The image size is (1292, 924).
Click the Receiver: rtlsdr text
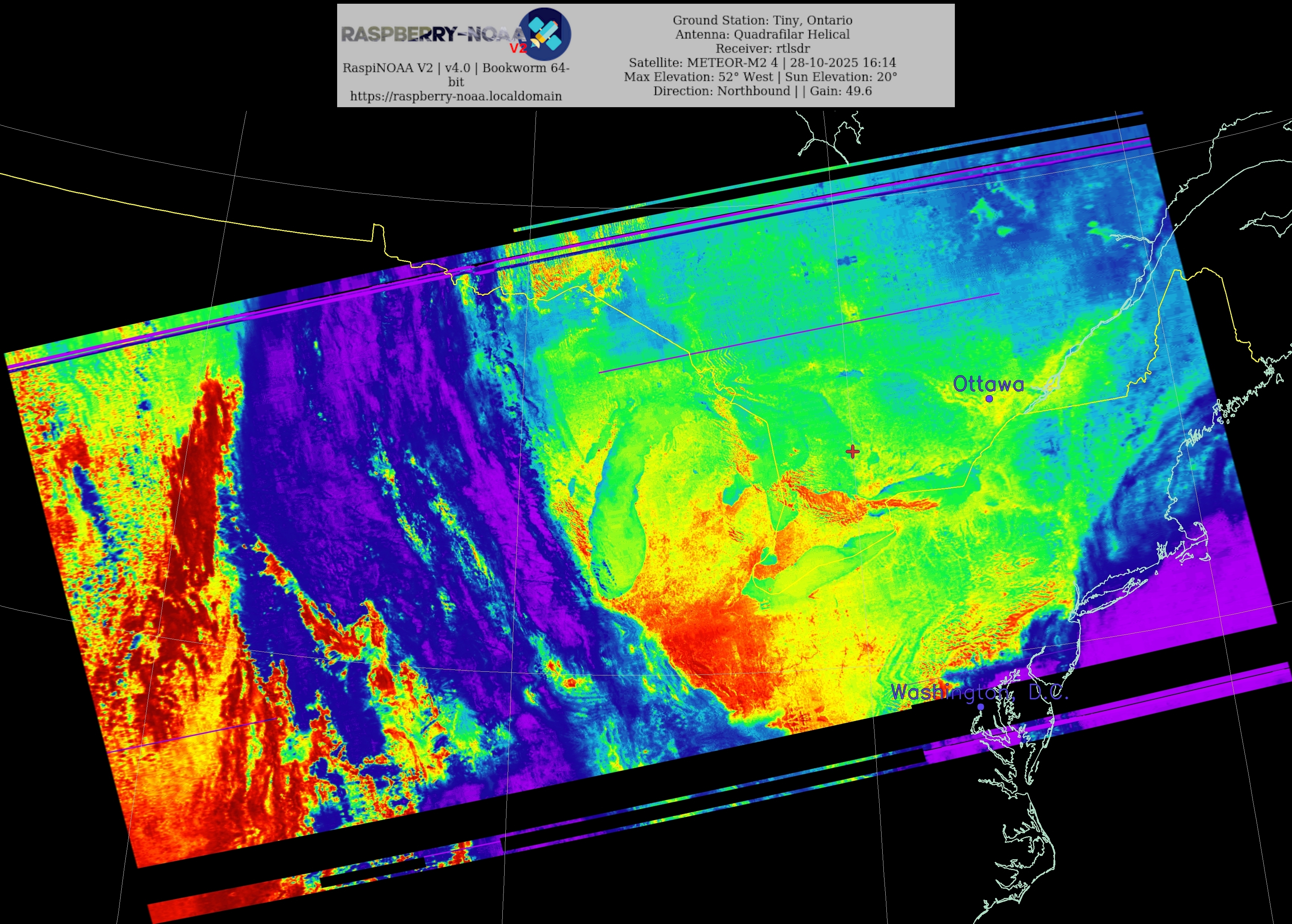[x=762, y=48]
